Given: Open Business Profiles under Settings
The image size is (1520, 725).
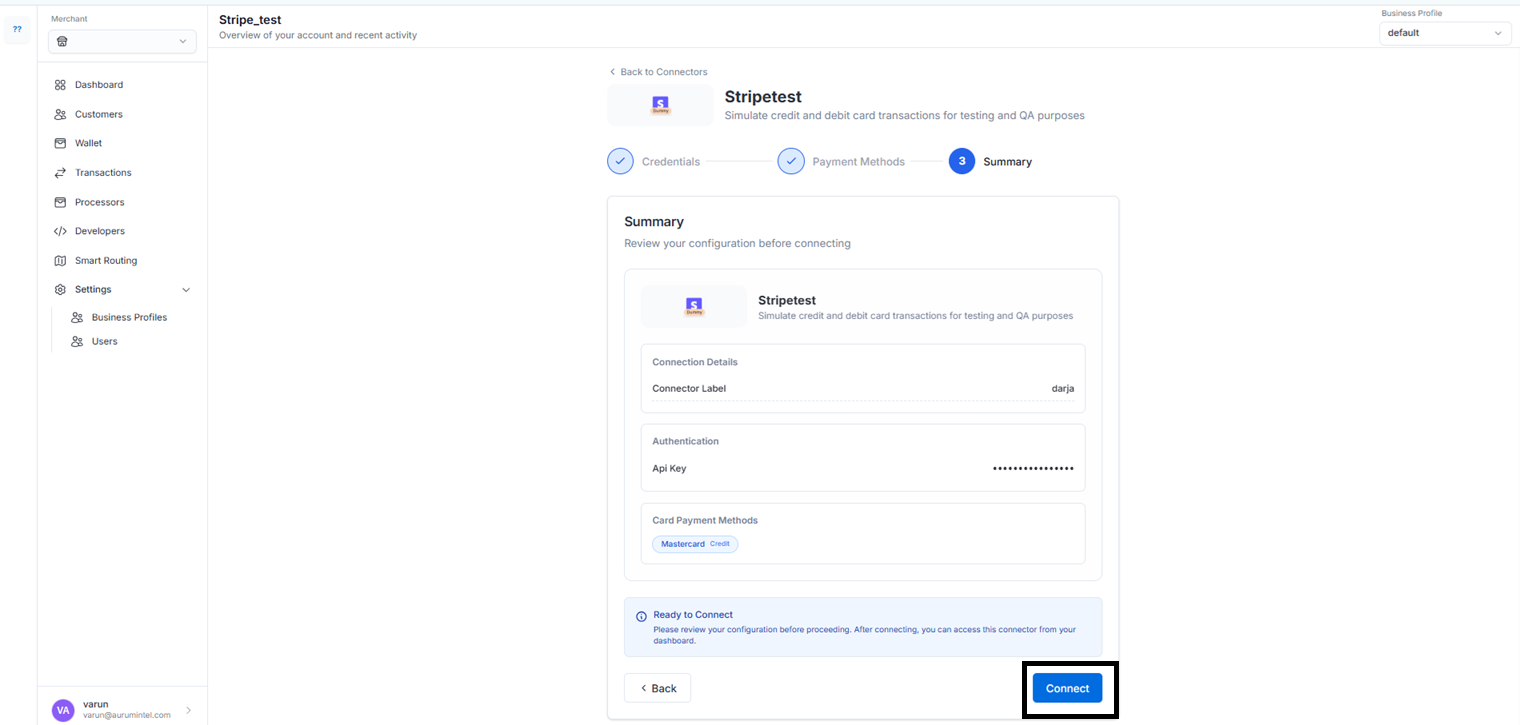Looking at the screenshot, I should (x=129, y=317).
